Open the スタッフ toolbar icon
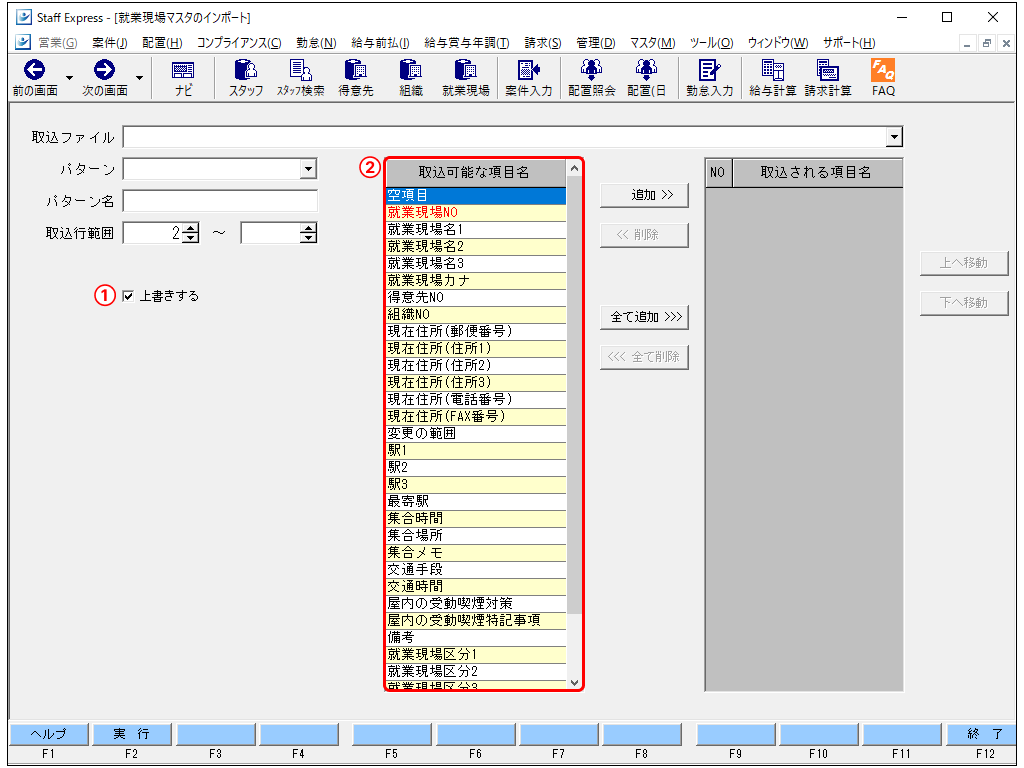Viewport: 1024px width, 768px height. click(246, 71)
